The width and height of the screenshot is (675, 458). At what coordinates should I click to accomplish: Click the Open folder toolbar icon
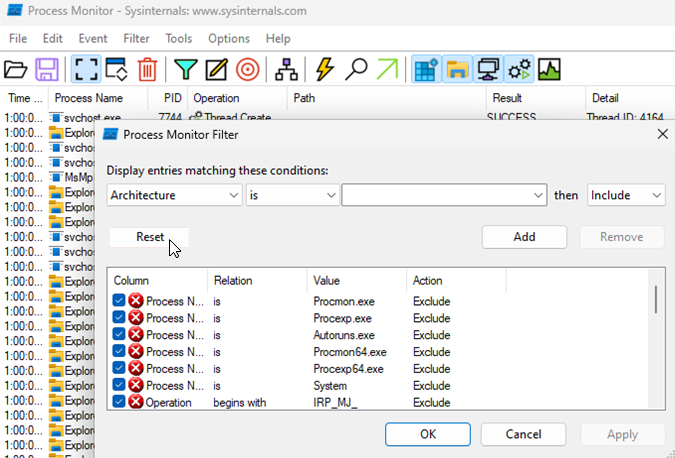tap(16, 69)
